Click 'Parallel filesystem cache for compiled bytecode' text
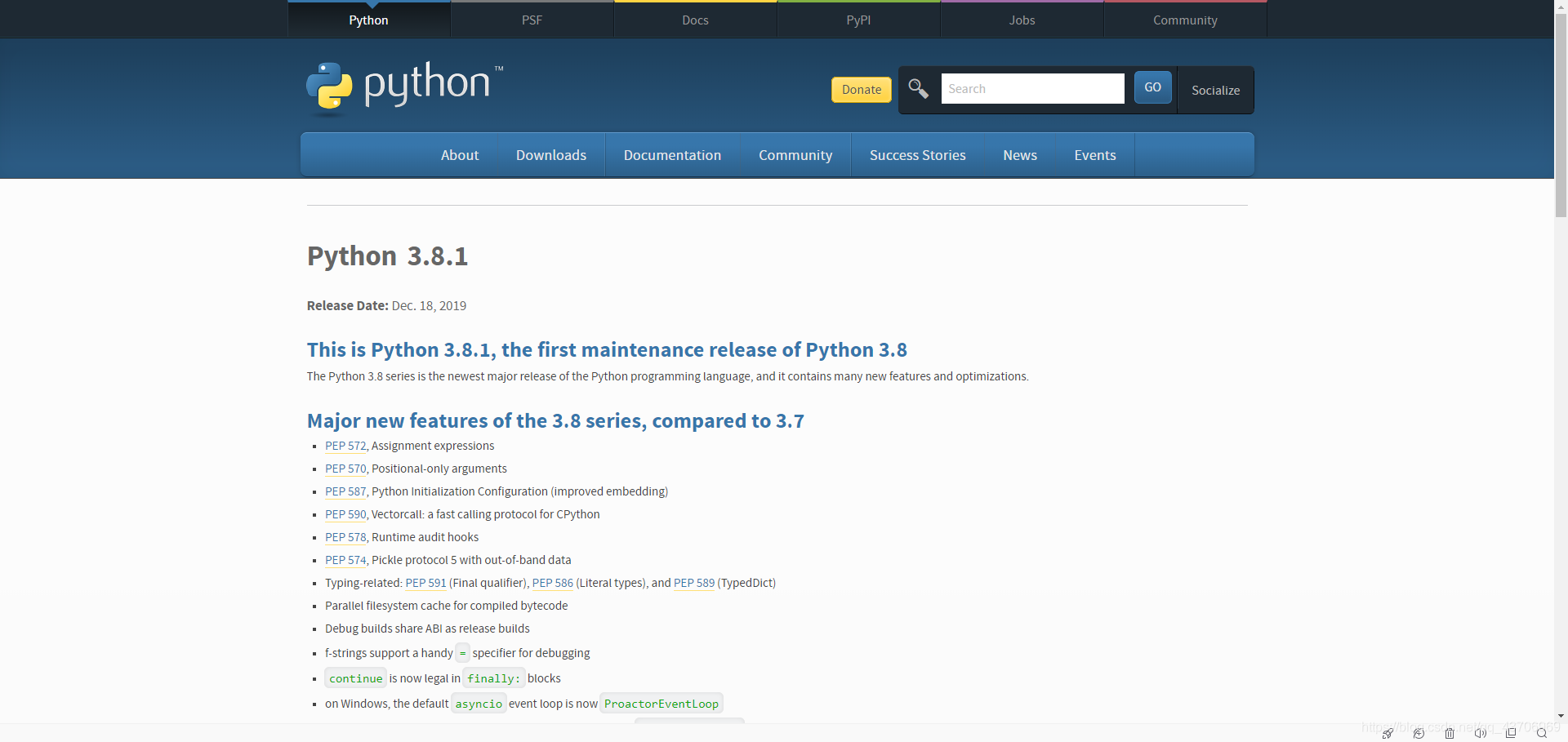Viewport: 1568px width, 742px height. pyautogui.click(x=446, y=606)
